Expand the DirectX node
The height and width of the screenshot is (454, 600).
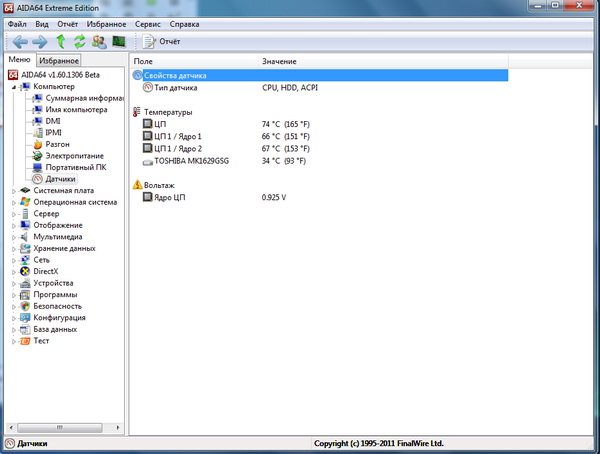14,272
